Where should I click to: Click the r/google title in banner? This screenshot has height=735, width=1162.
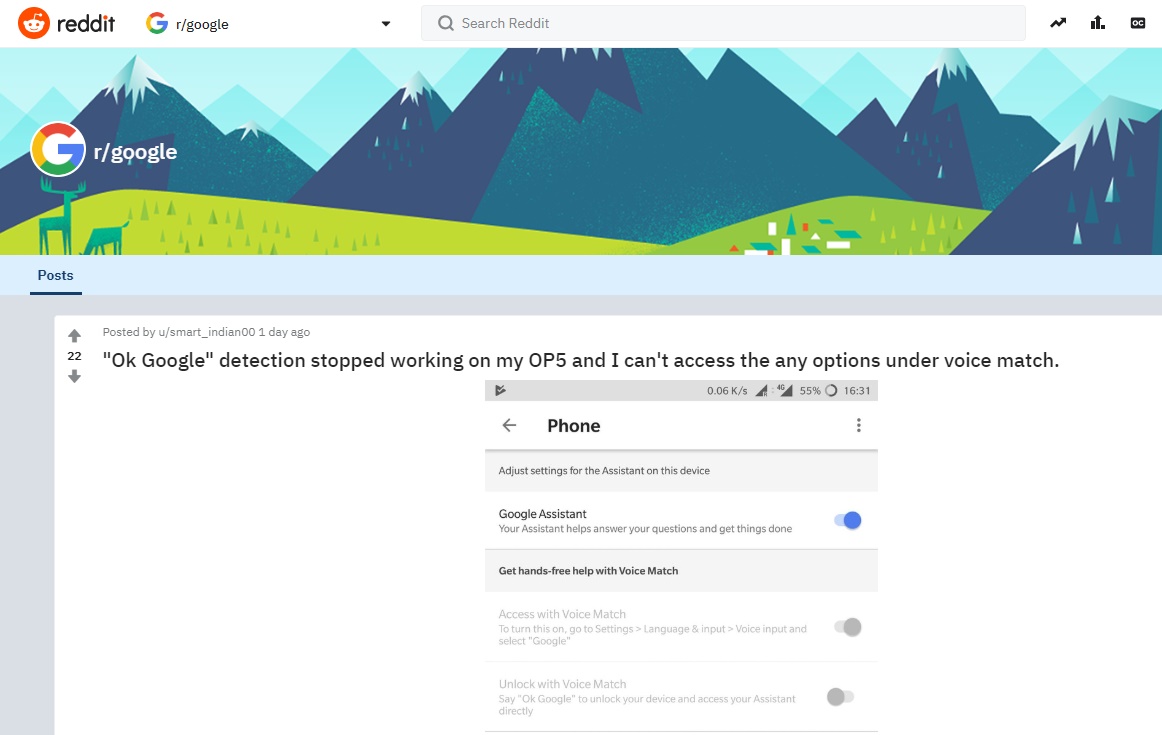135,152
